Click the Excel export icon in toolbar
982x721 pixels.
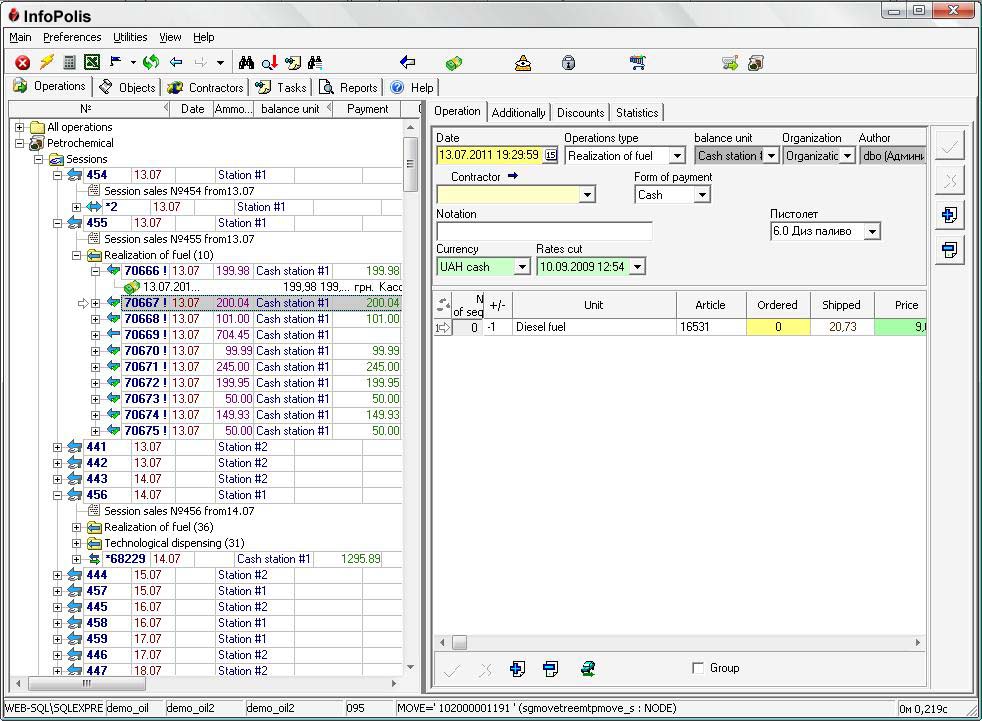point(91,62)
